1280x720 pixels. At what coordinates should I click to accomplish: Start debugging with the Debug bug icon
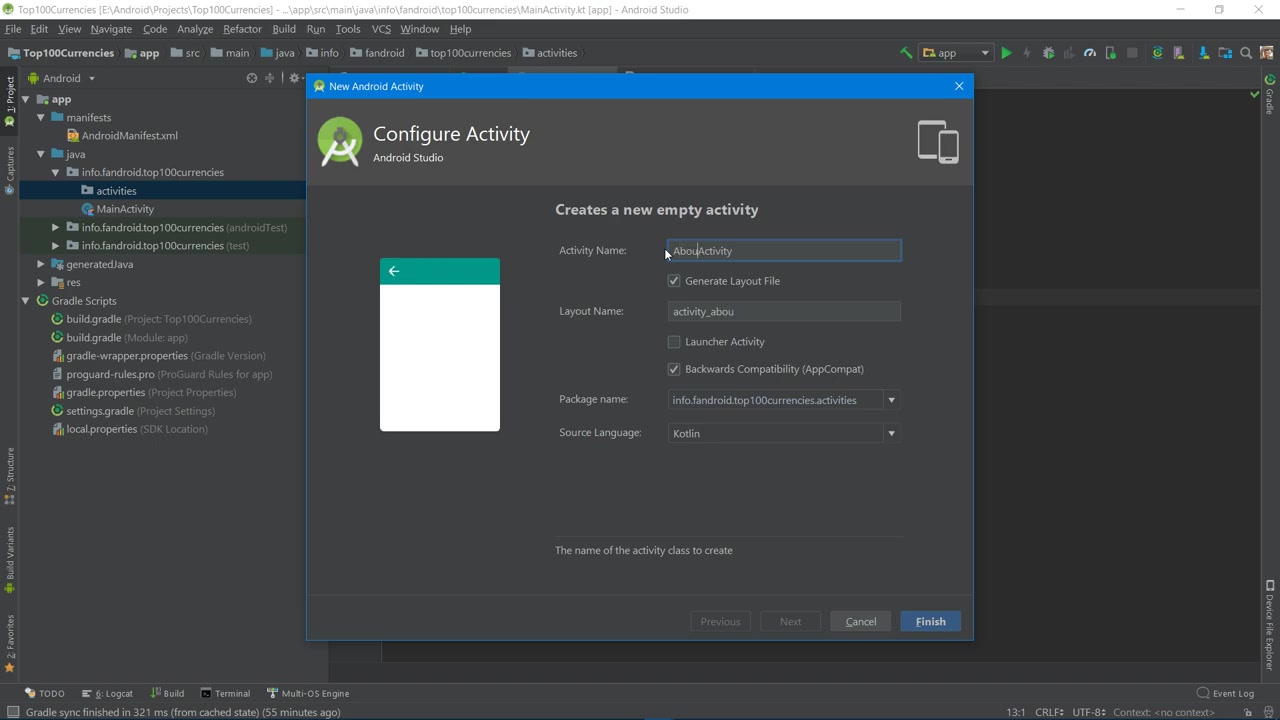1048,53
